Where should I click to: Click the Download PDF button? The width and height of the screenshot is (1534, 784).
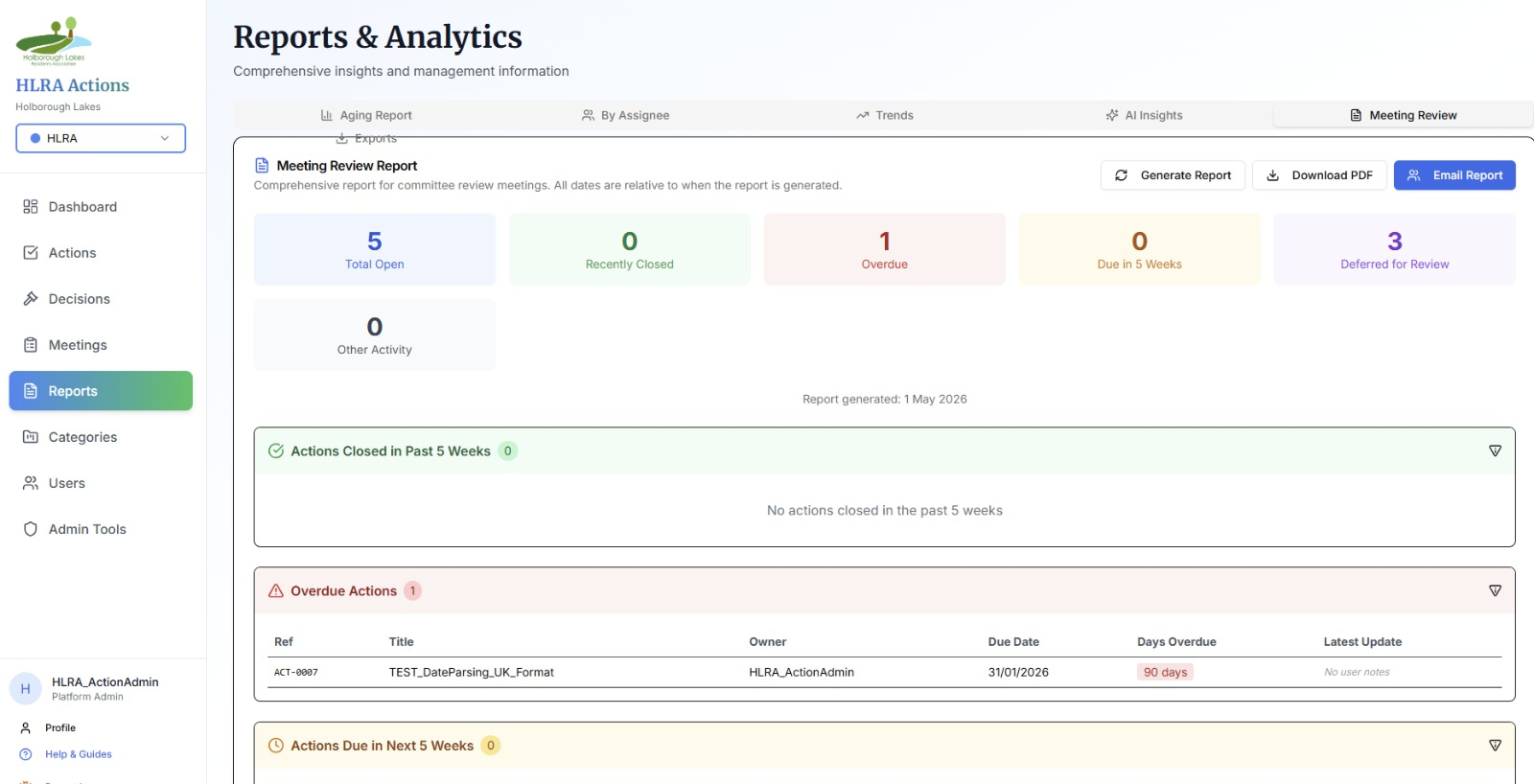pos(1319,175)
